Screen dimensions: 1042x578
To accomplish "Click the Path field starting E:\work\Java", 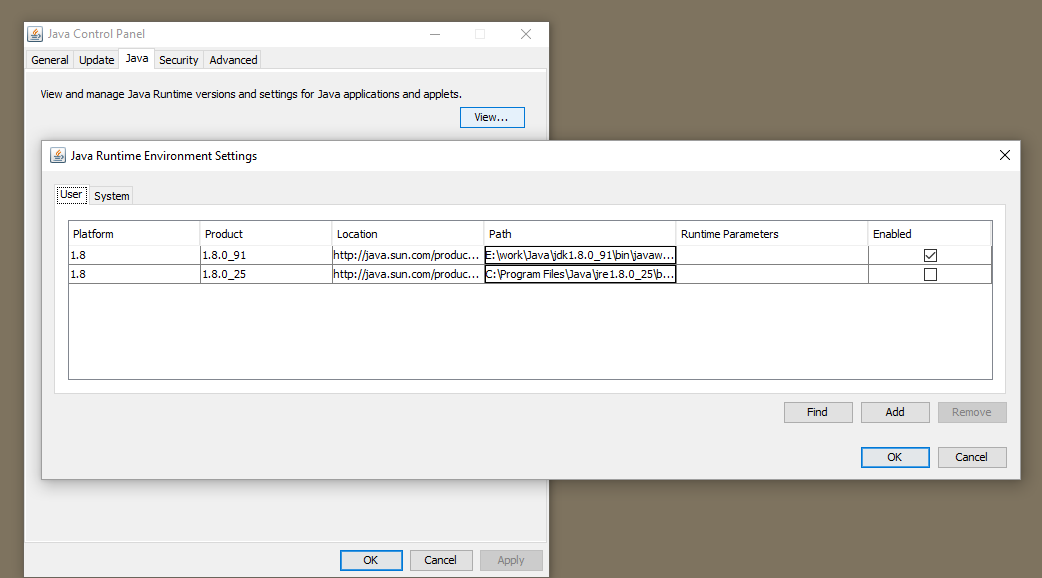I will [x=580, y=255].
